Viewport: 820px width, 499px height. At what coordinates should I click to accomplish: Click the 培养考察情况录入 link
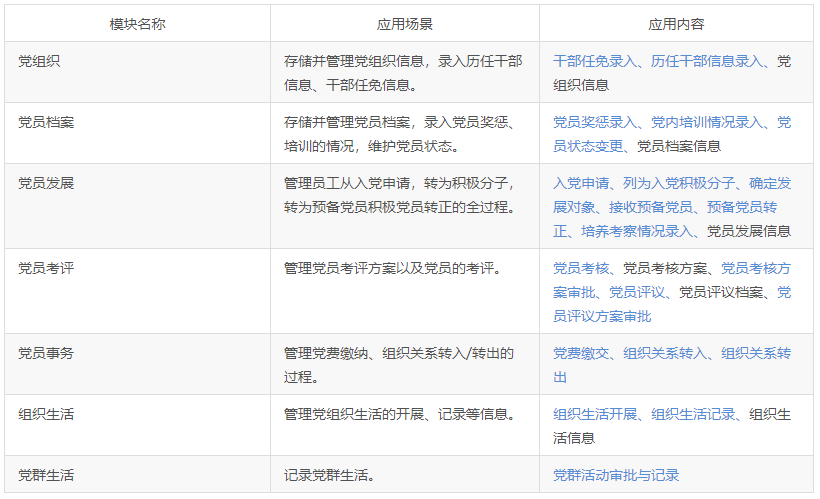[637, 231]
